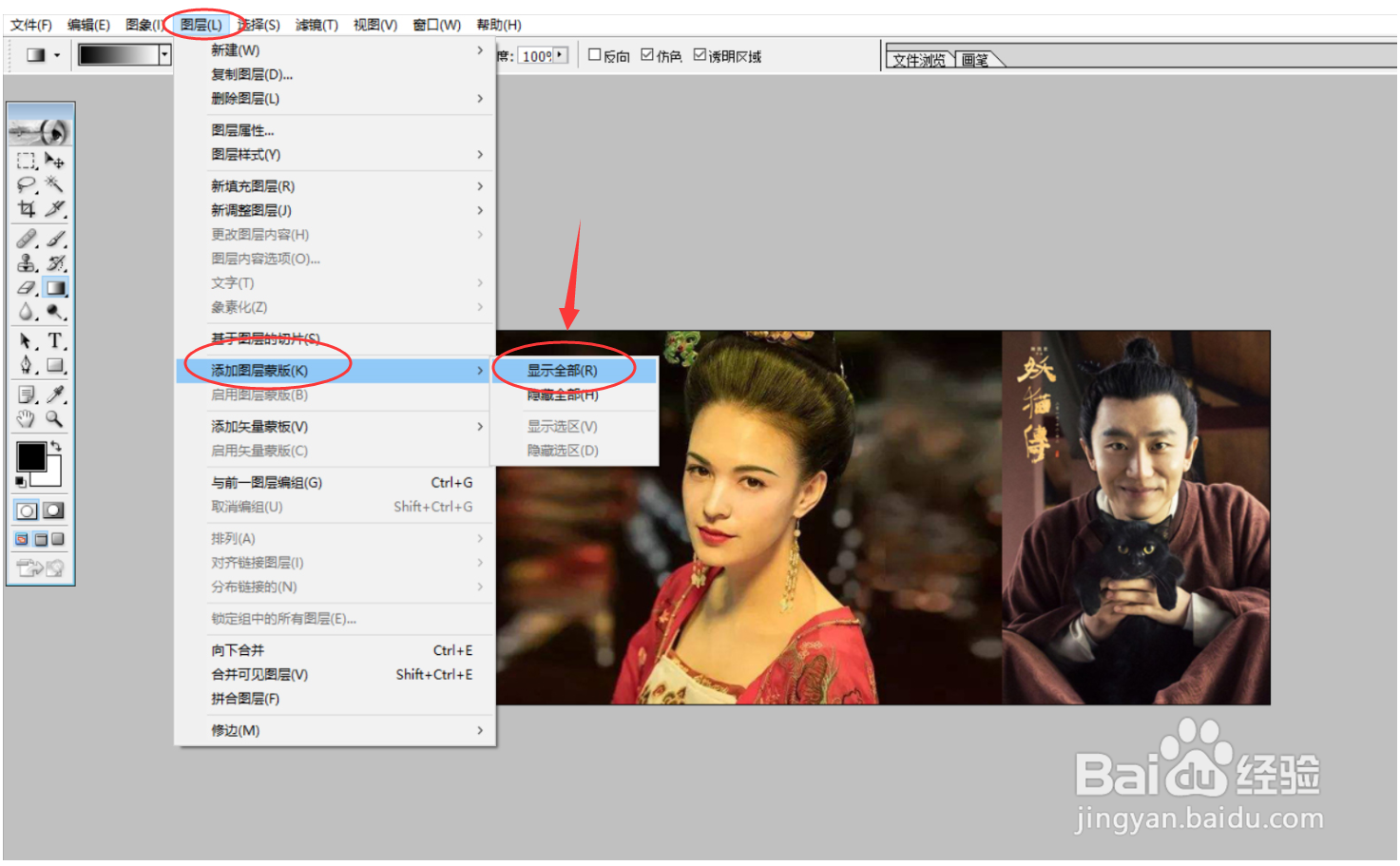
Task: Expand the 新调整图层(J) submenu
Action: pyautogui.click(x=335, y=210)
